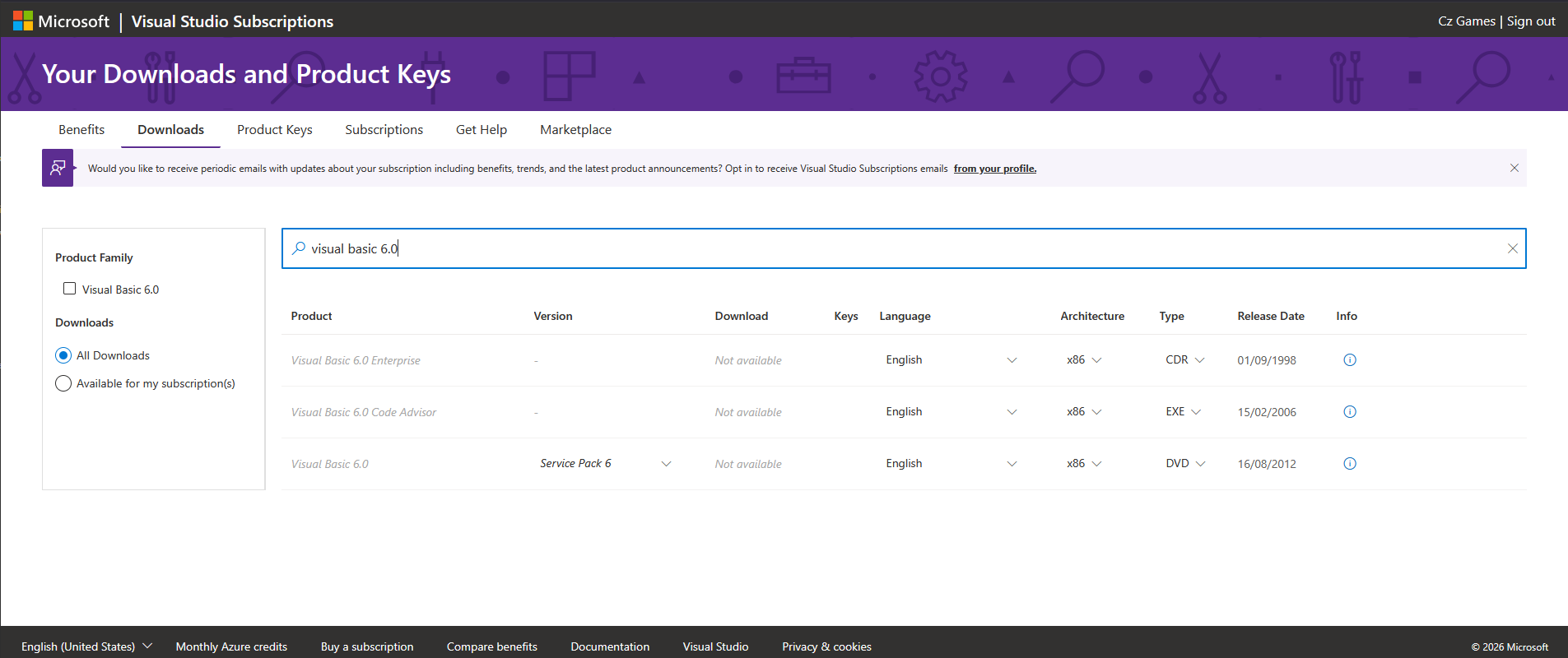This screenshot has height=658, width=1568.
Task: Go to the Get Help tab
Action: coord(482,130)
